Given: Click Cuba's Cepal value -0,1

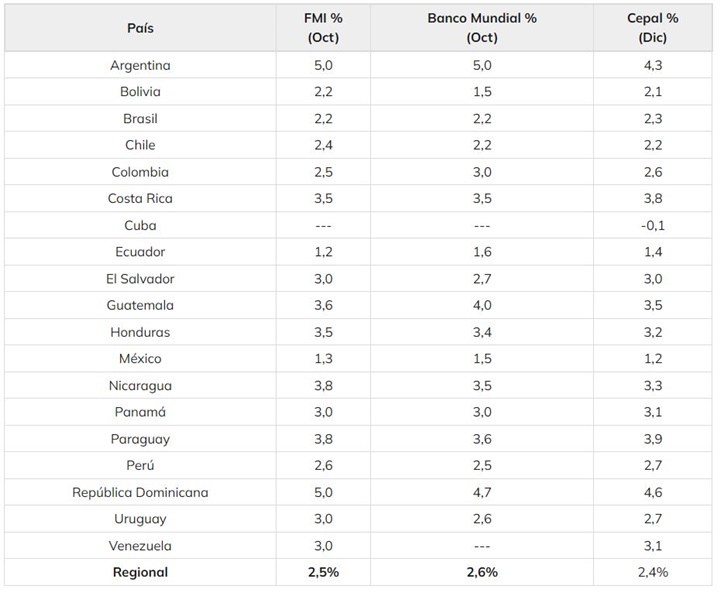Looking at the screenshot, I should 653,225.
